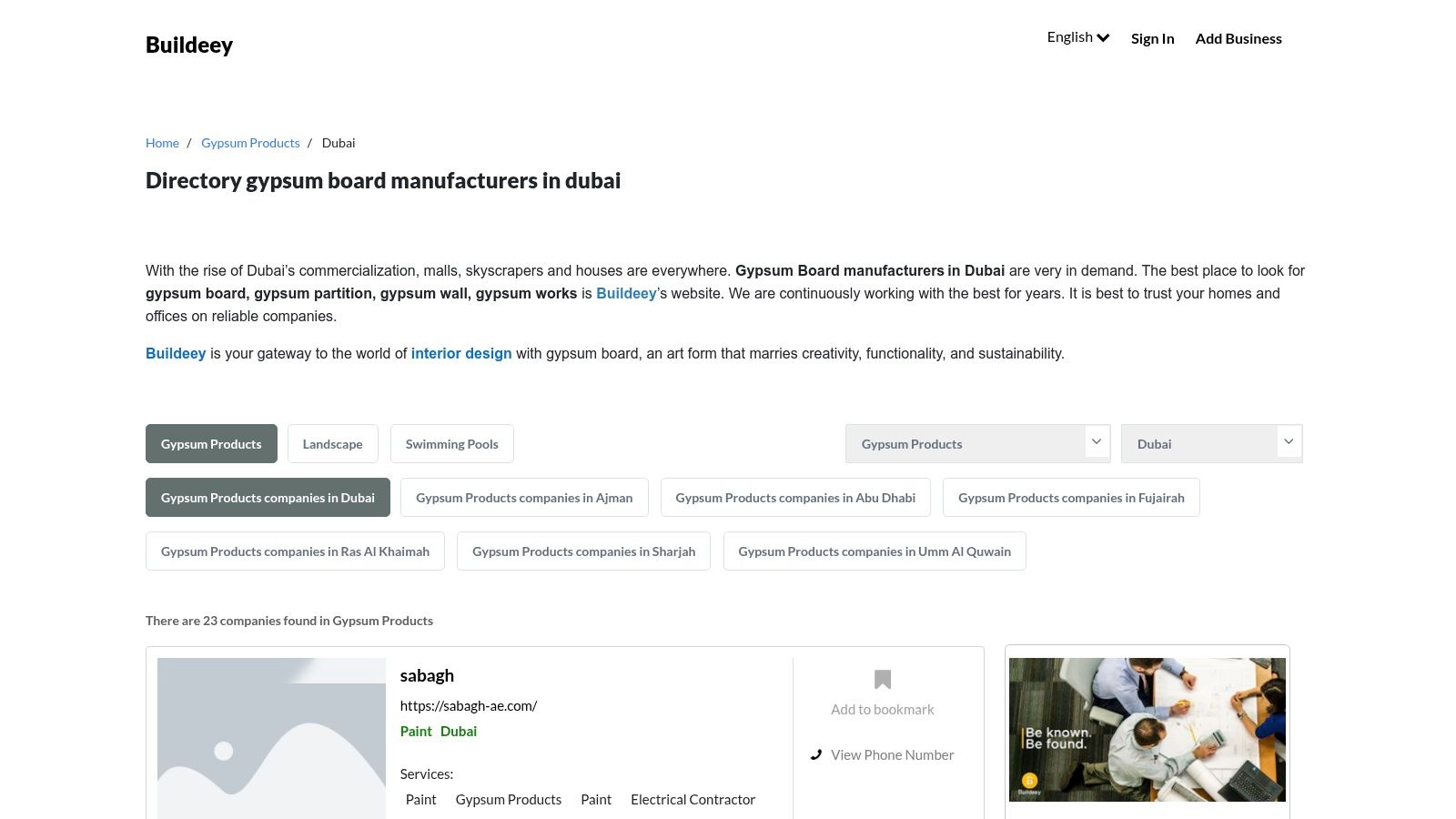Open the sabagh company website link
Image resolution: width=1456 pixels, height=819 pixels.
pos(469,705)
